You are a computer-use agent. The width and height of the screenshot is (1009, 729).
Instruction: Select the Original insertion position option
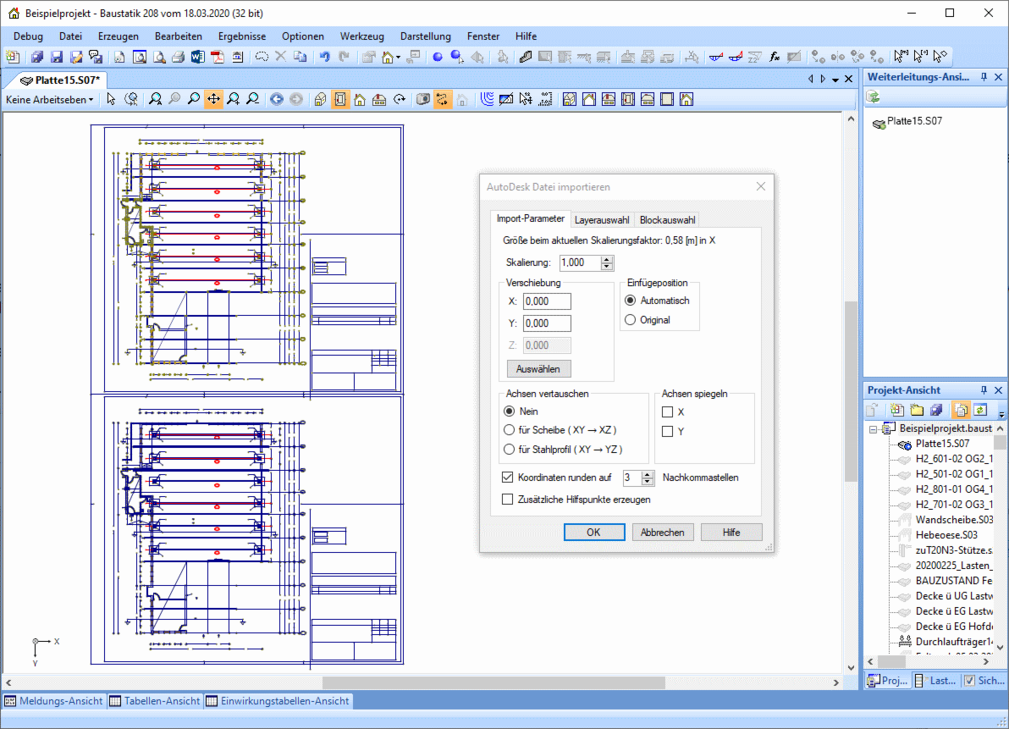click(x=630, y=320)
